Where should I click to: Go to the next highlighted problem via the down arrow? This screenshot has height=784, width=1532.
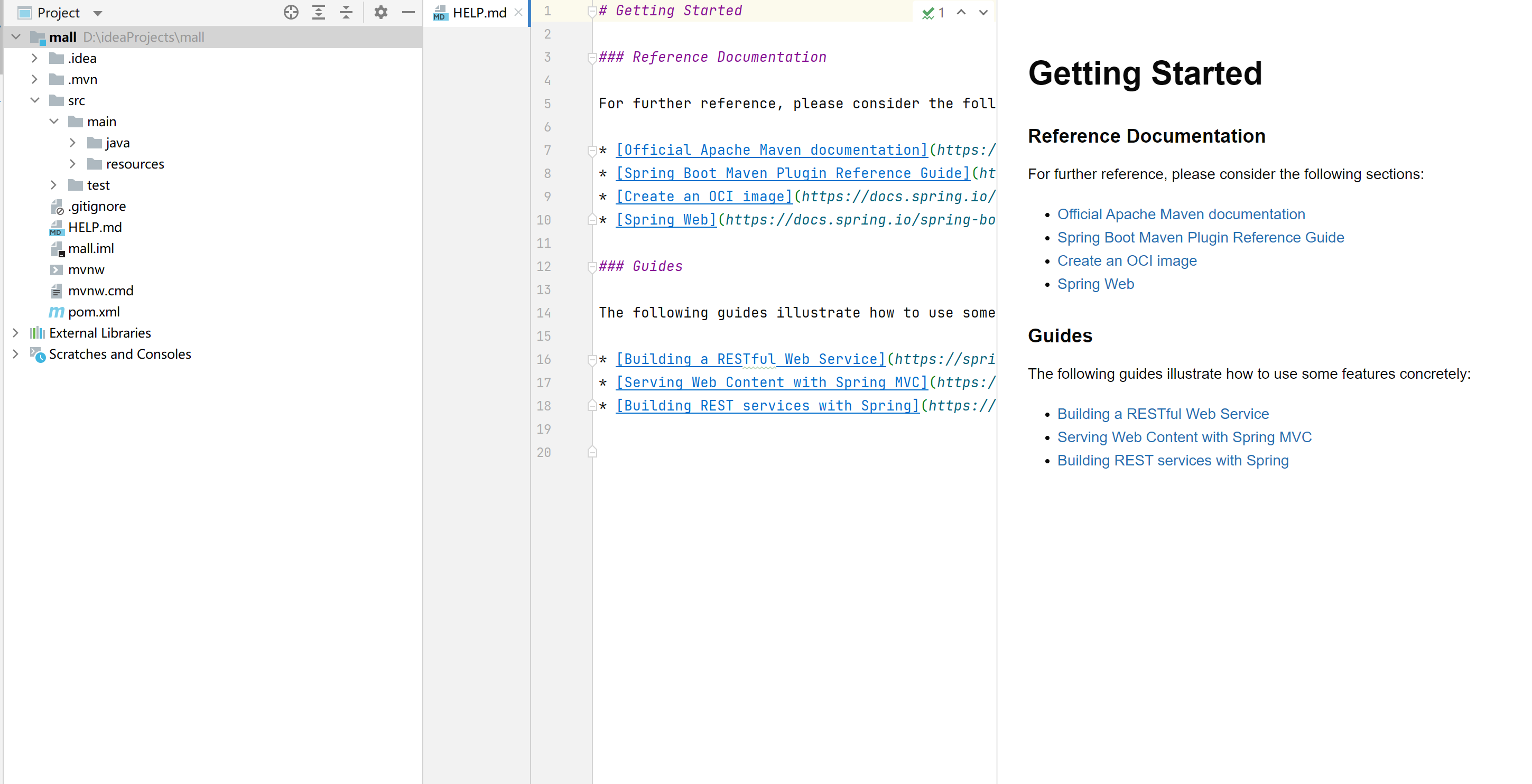[x=983, y=13]
